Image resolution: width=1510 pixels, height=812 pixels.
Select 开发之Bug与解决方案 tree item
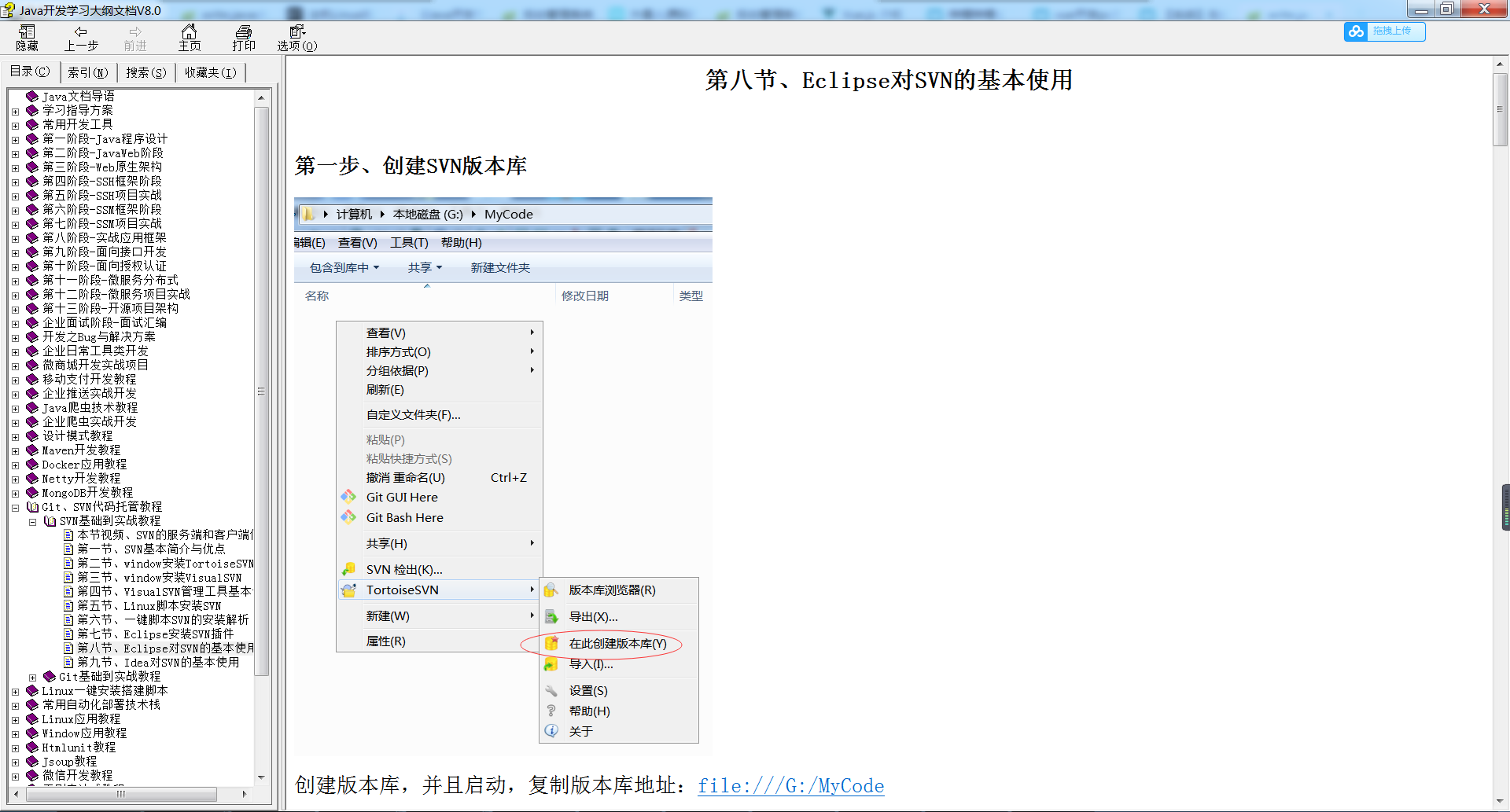tap(98, 337)
